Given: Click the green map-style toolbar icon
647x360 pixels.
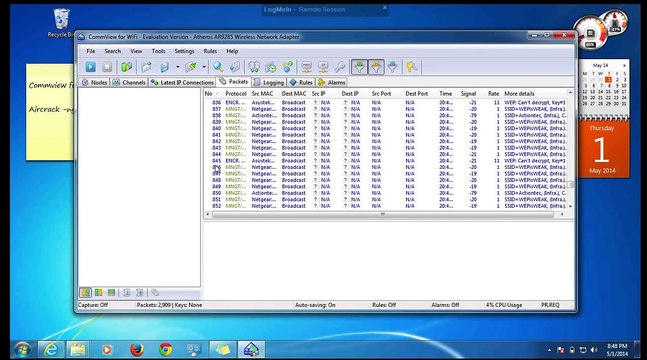Looking at the screenshot, I should pyautogui.click(x=126, y=67).
